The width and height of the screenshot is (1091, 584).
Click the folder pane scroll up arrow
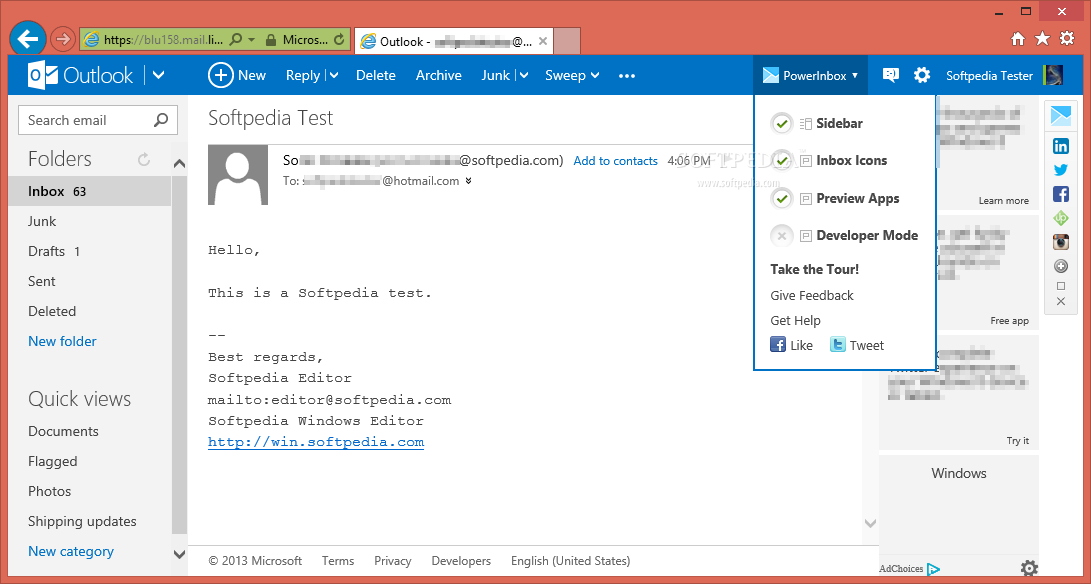pyautogui.click(x=179, y=164)
